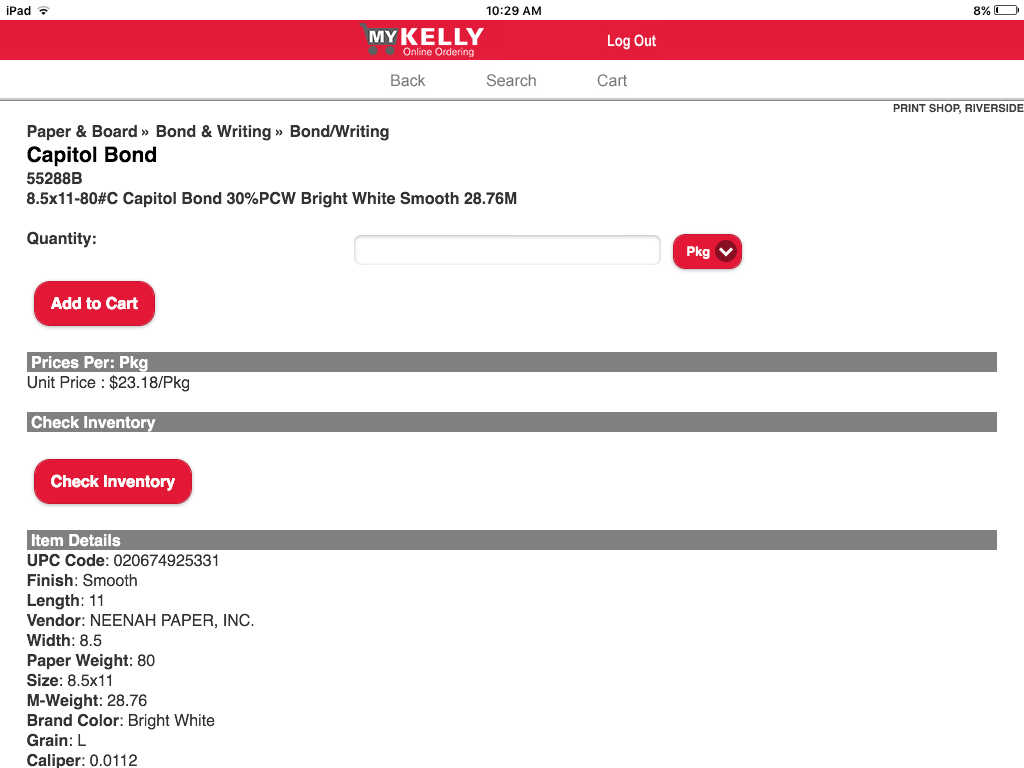
Task: Click the Quantity input field
Action: coord(507,250)
